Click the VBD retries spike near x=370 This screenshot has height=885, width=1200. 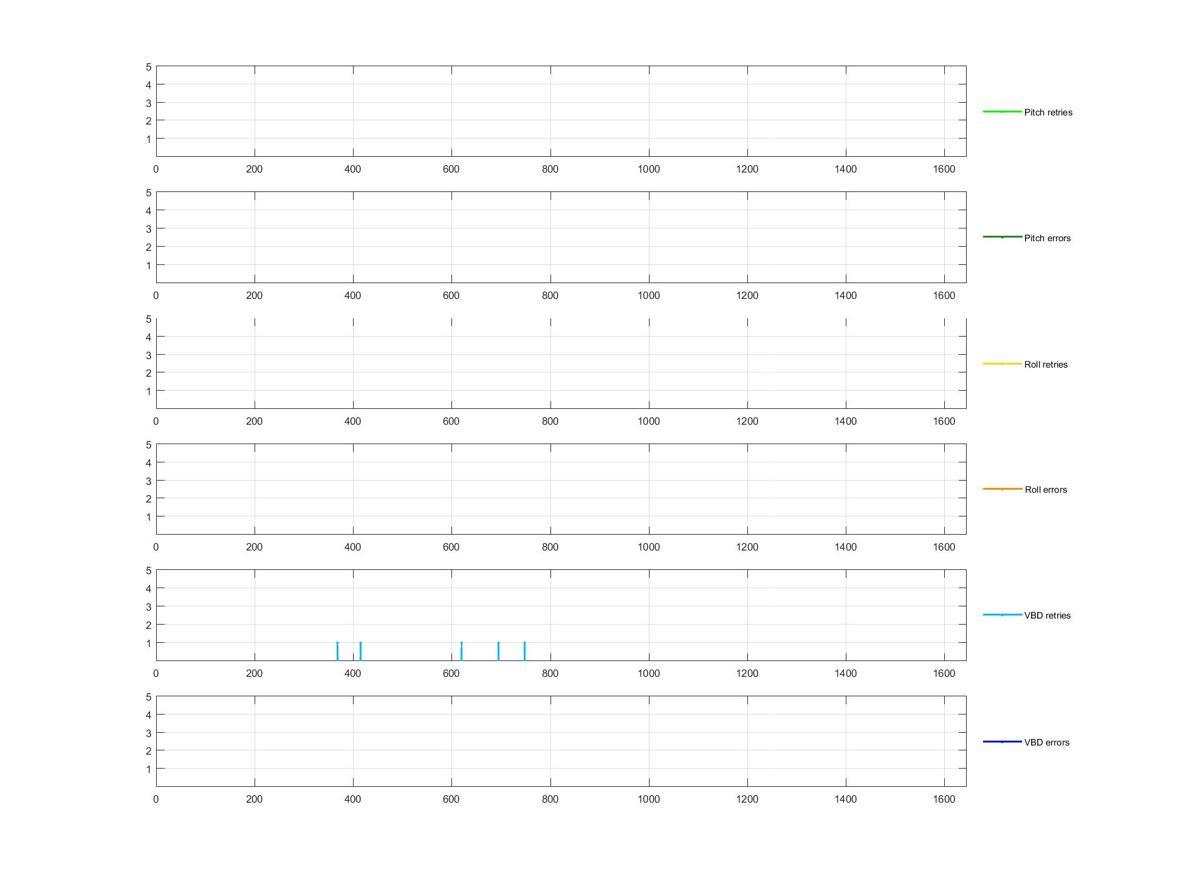(x=337, y=651)
